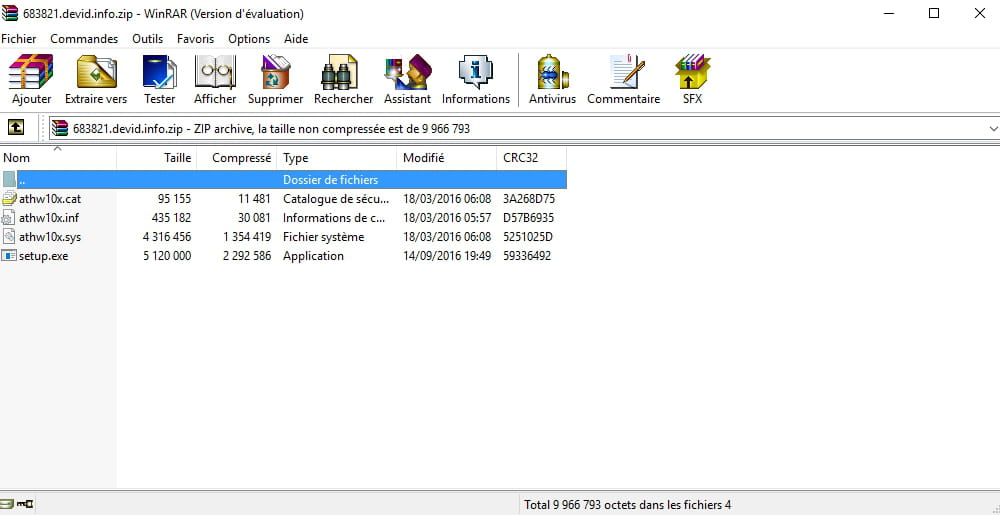Image resolution: width=1000 pixels, height=515 pixels.
Task: Sort by the Type column header
Action: pos(337,158)
